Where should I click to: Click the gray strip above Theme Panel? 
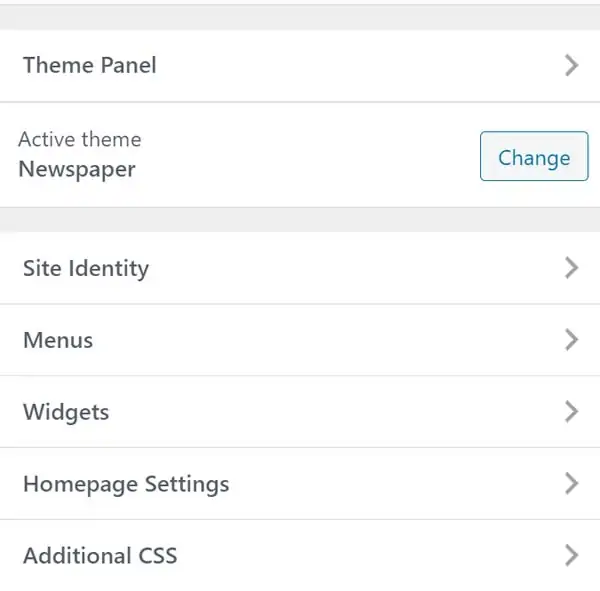[x=300, y=17]
